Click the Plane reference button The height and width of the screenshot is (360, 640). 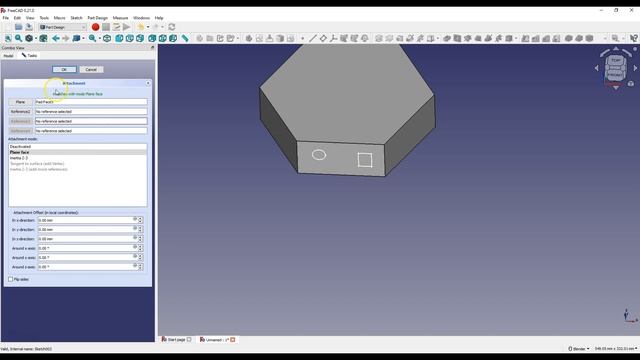coord(20,102)
